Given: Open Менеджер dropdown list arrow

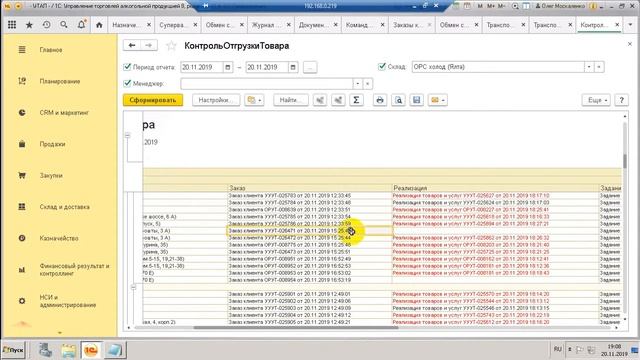Looking at the screenshot, I should 357,84.
